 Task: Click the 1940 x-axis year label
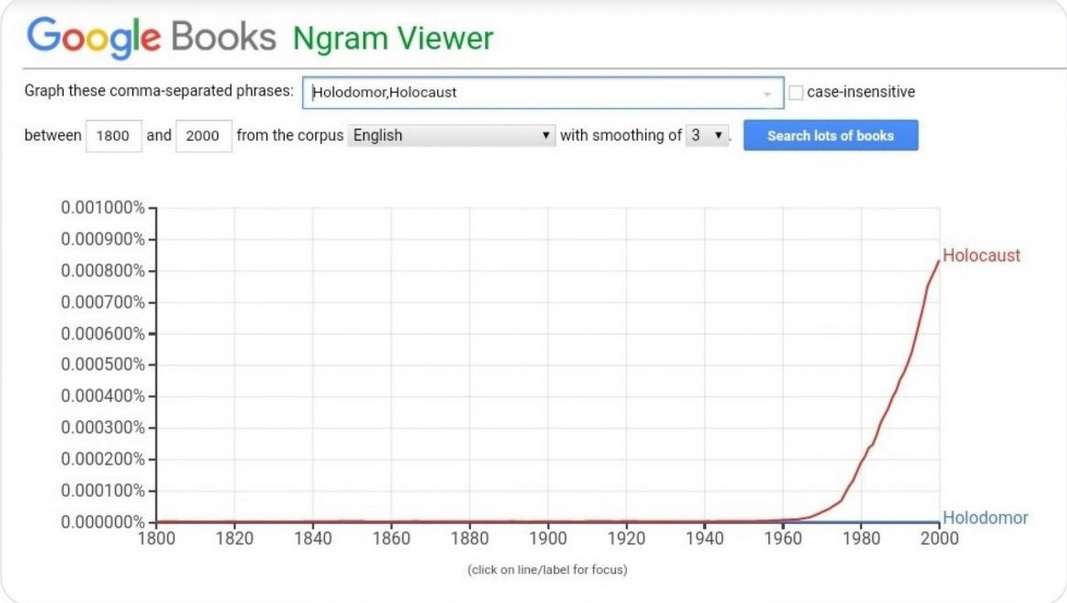704,539
